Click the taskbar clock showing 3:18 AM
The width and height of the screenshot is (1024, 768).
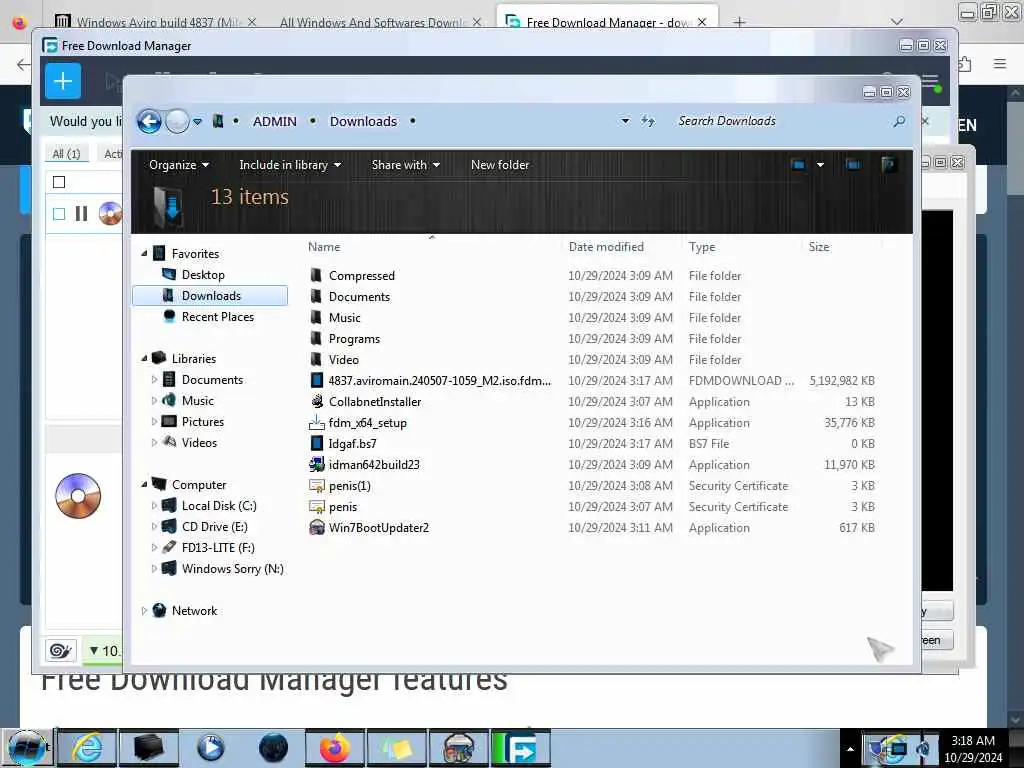[x=973, y=749]
